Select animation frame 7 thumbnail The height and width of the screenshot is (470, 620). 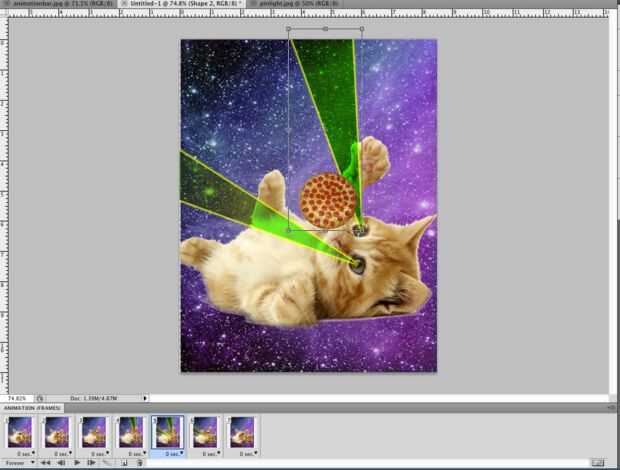click(x=242, y=432)
